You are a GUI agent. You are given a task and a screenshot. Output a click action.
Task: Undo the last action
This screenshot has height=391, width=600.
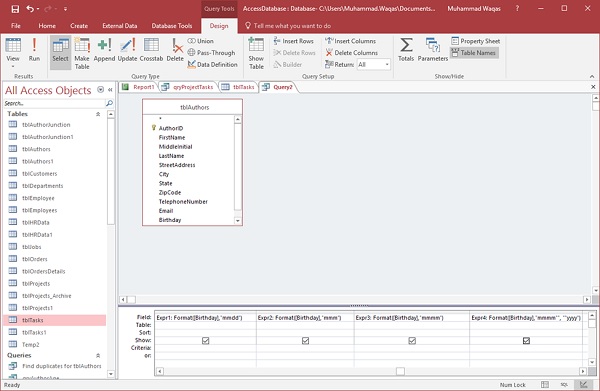pyautogui.click(x=30, y=8)
